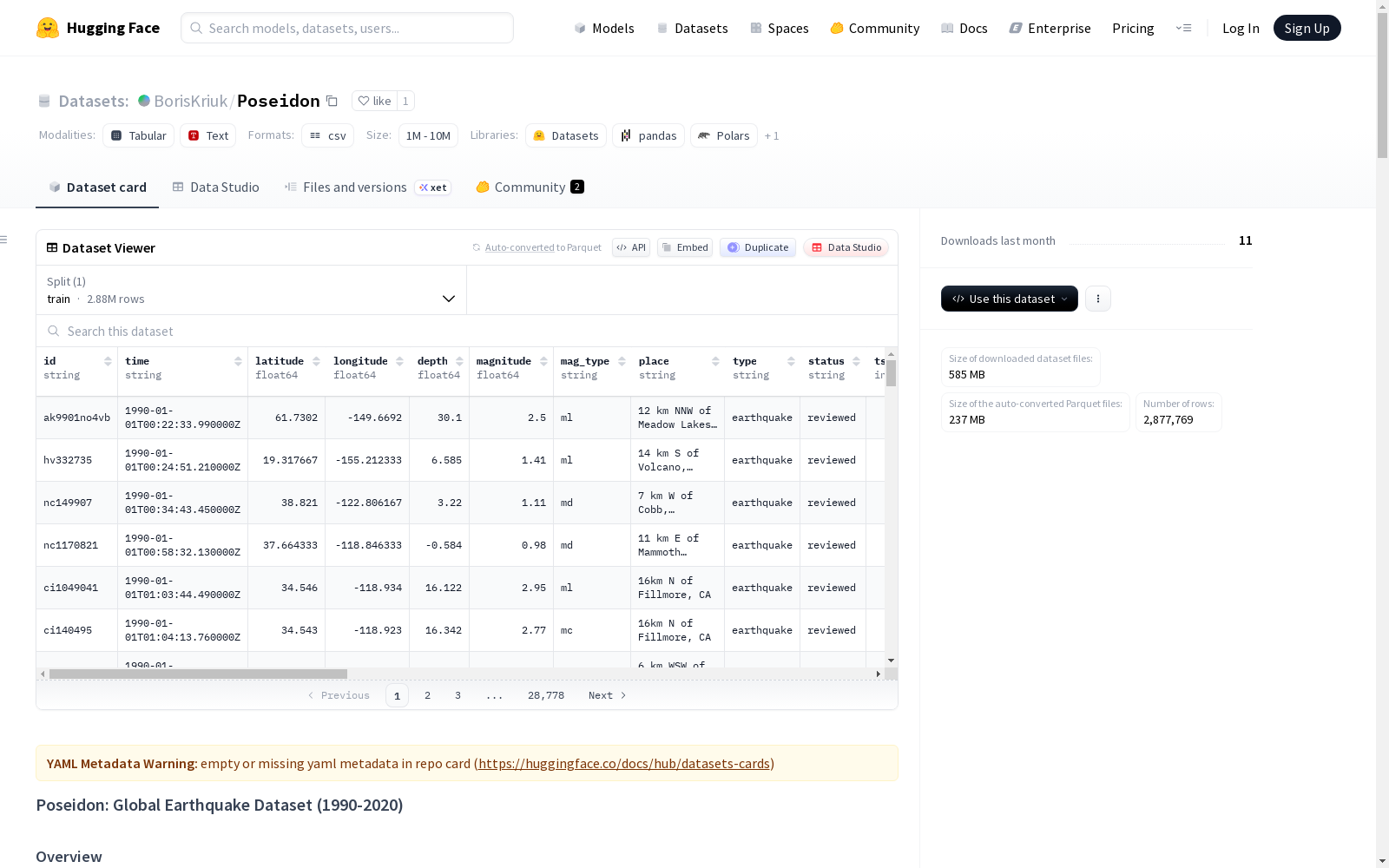1389x868 pixels.
Task: Filter by Datasets library tag
Action: coord(566,135)
